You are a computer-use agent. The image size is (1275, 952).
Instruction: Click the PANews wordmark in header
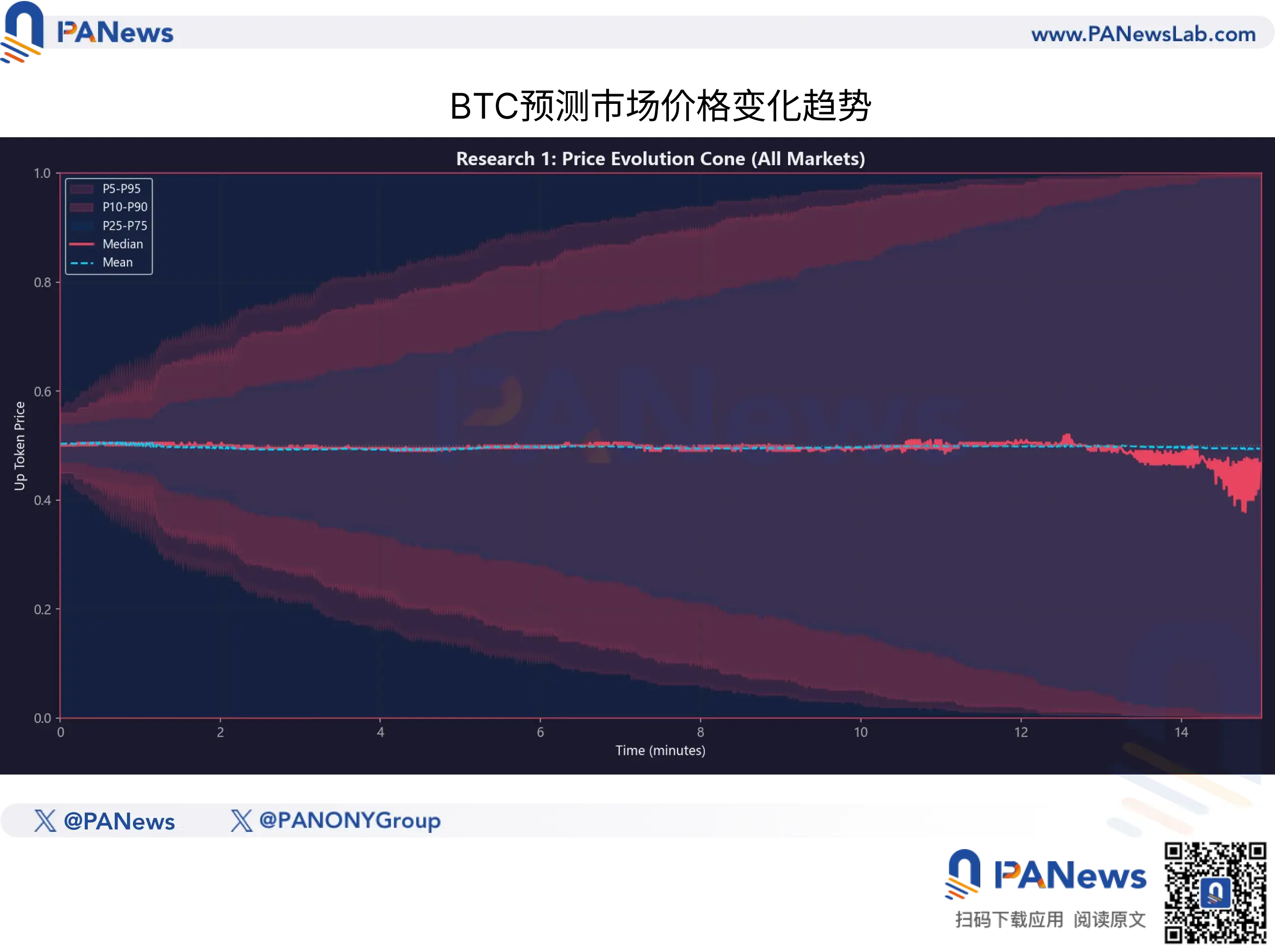(115, 33)
